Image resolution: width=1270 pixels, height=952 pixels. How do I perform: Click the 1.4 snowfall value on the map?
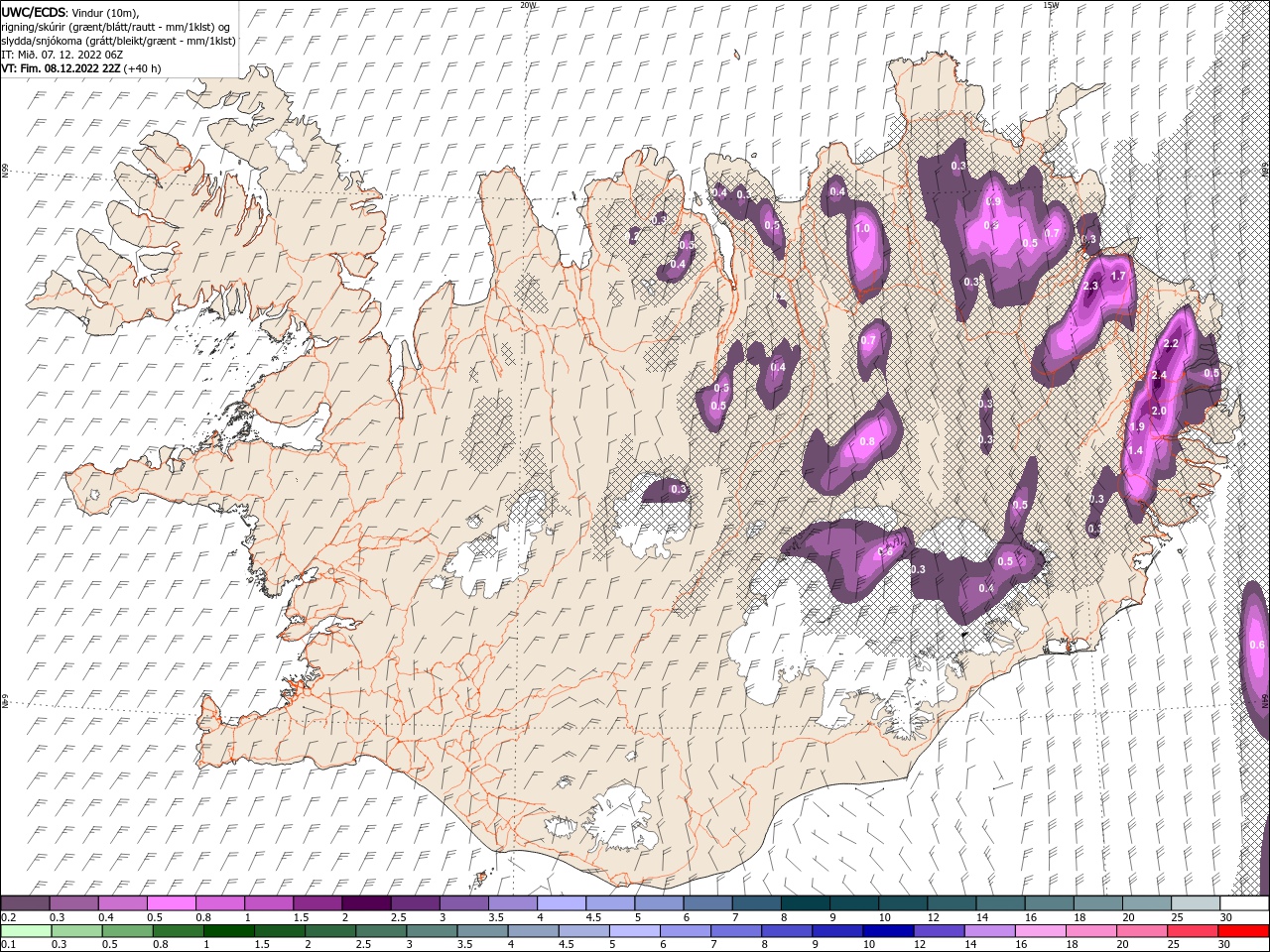pyautogui.click(x=1136, y=450)
